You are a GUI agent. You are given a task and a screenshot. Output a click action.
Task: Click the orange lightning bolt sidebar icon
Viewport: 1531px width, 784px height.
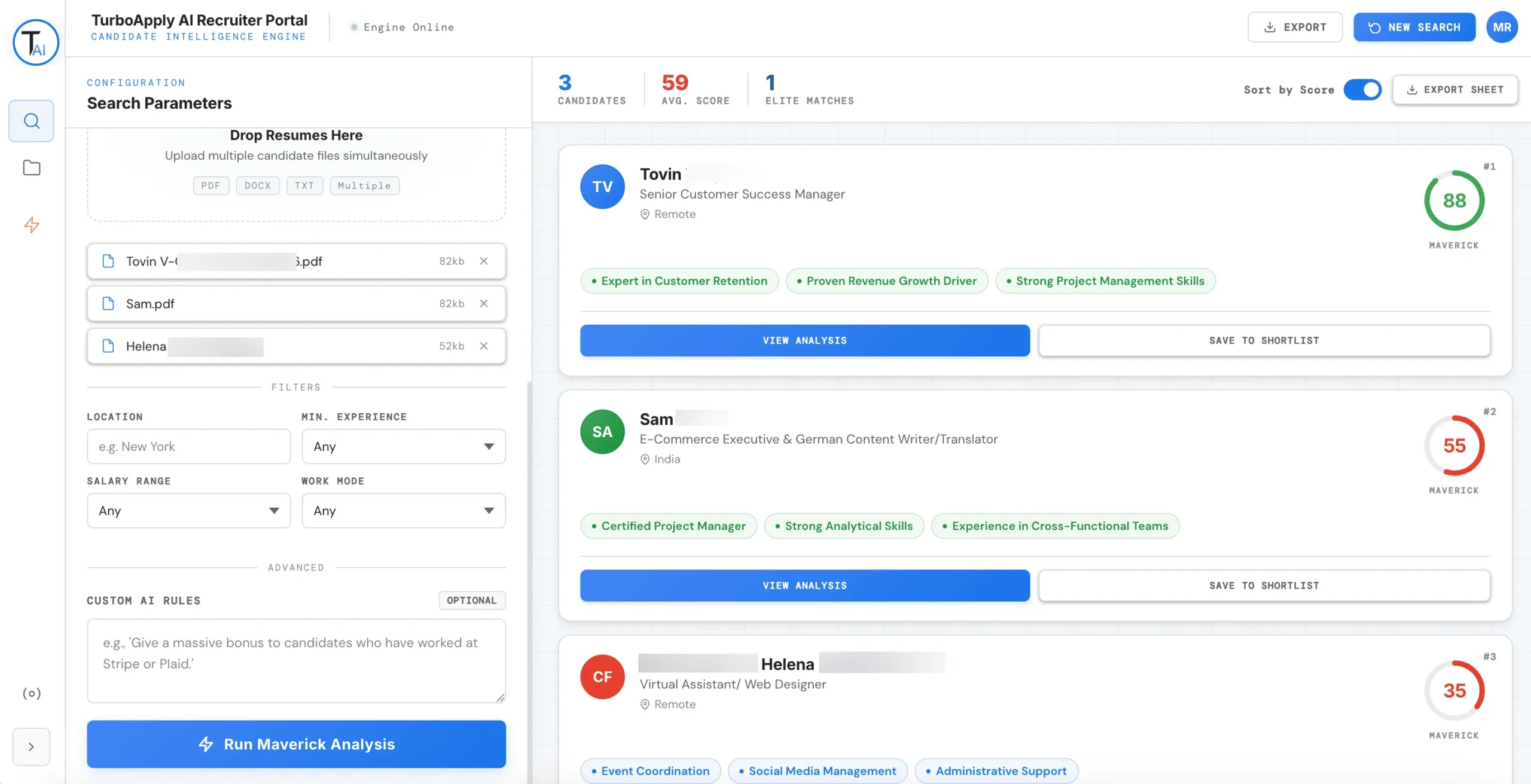[32, 225]
